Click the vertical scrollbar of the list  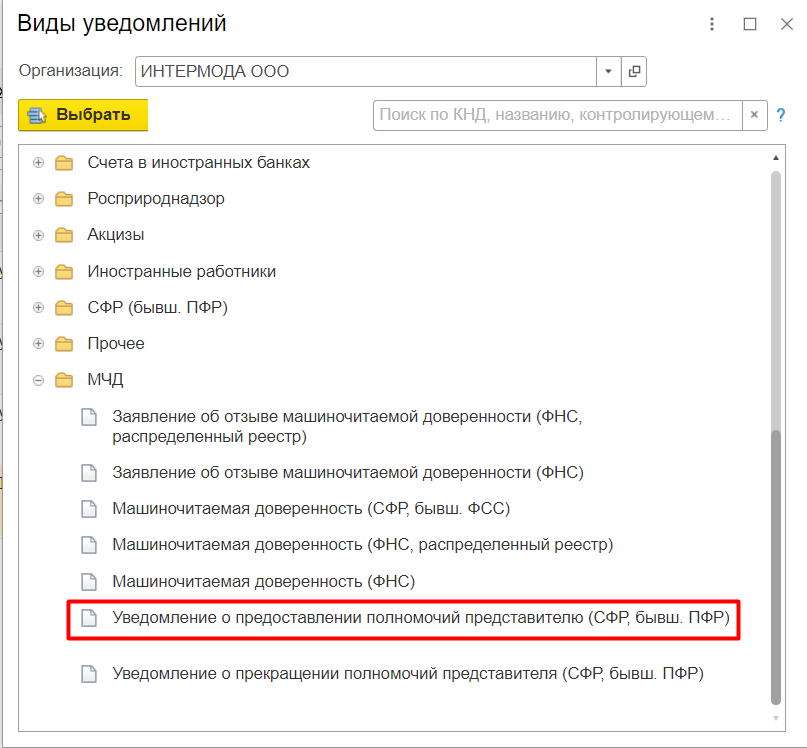tap(775, 560)
